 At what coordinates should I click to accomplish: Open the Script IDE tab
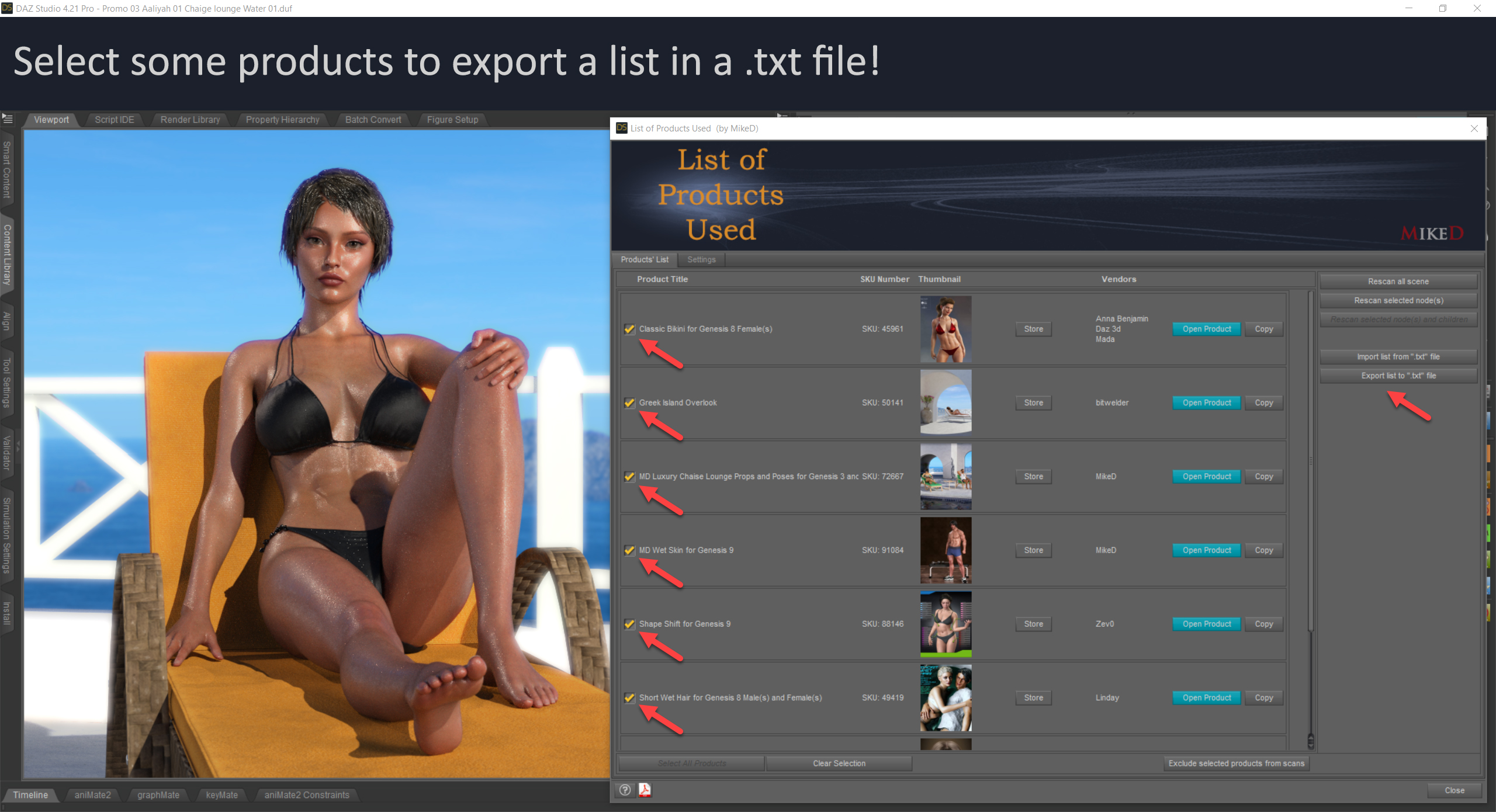(x=115, y=120)
